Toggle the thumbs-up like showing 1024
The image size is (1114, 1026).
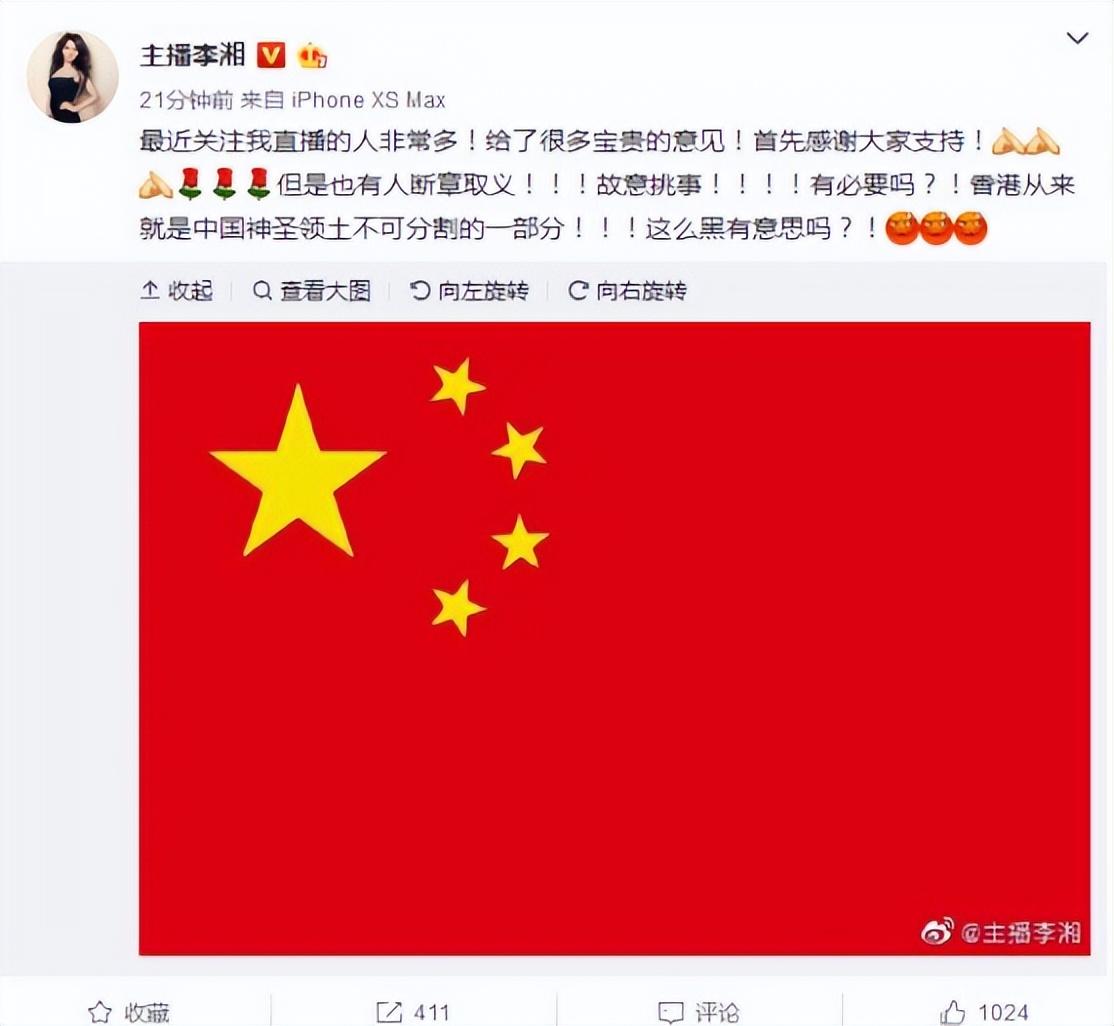click(953, 1012)
